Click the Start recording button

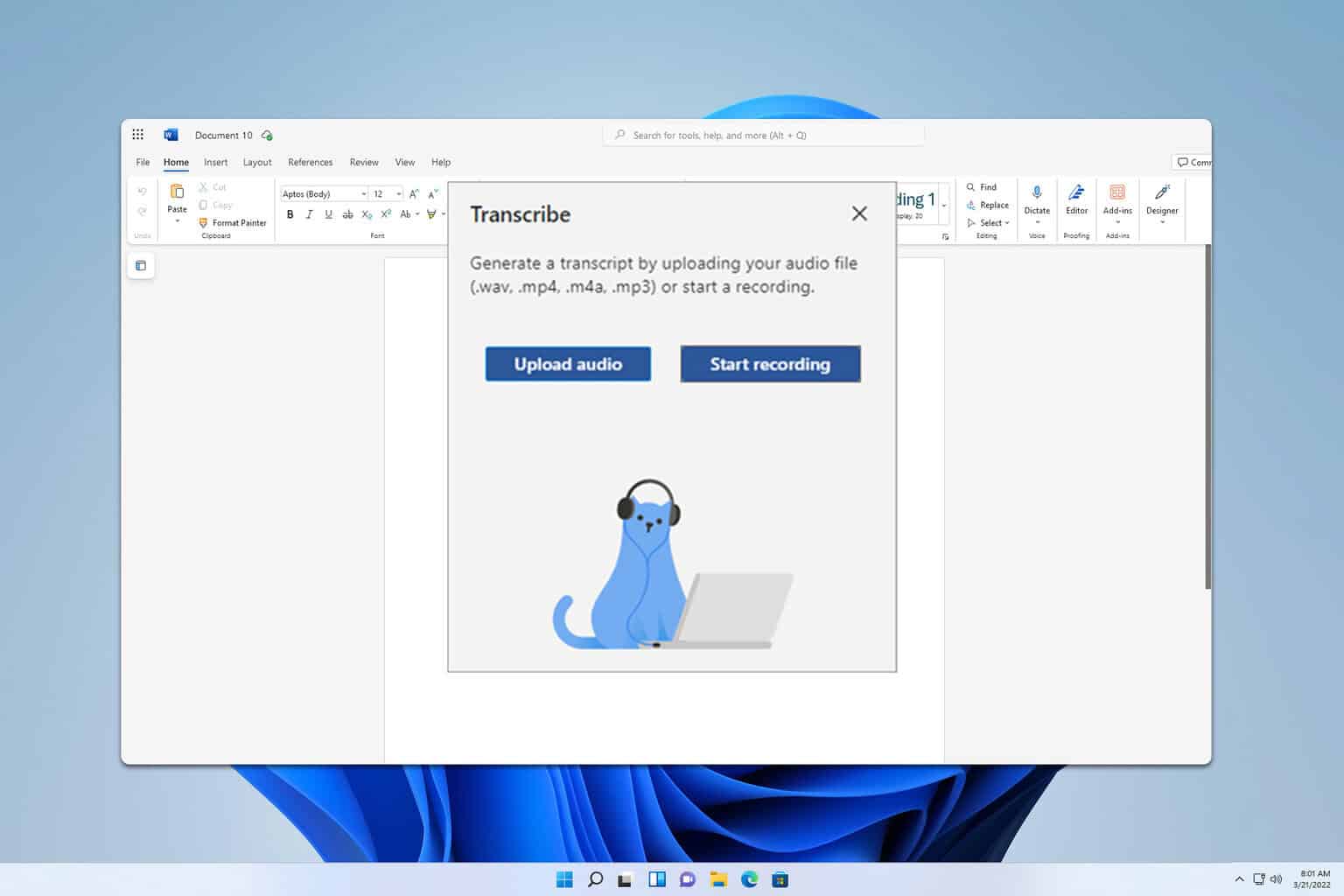click(x=770, y=364)
